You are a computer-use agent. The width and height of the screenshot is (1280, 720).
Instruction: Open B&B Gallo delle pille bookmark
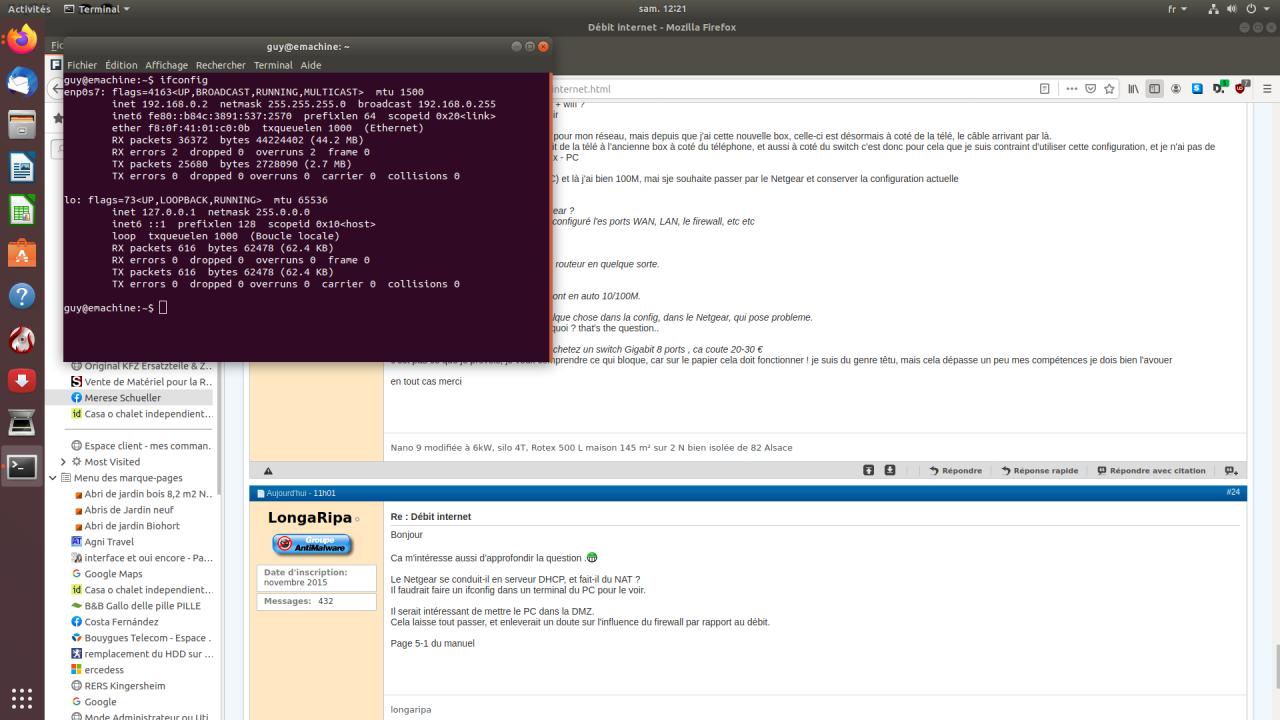coord(135,606)
